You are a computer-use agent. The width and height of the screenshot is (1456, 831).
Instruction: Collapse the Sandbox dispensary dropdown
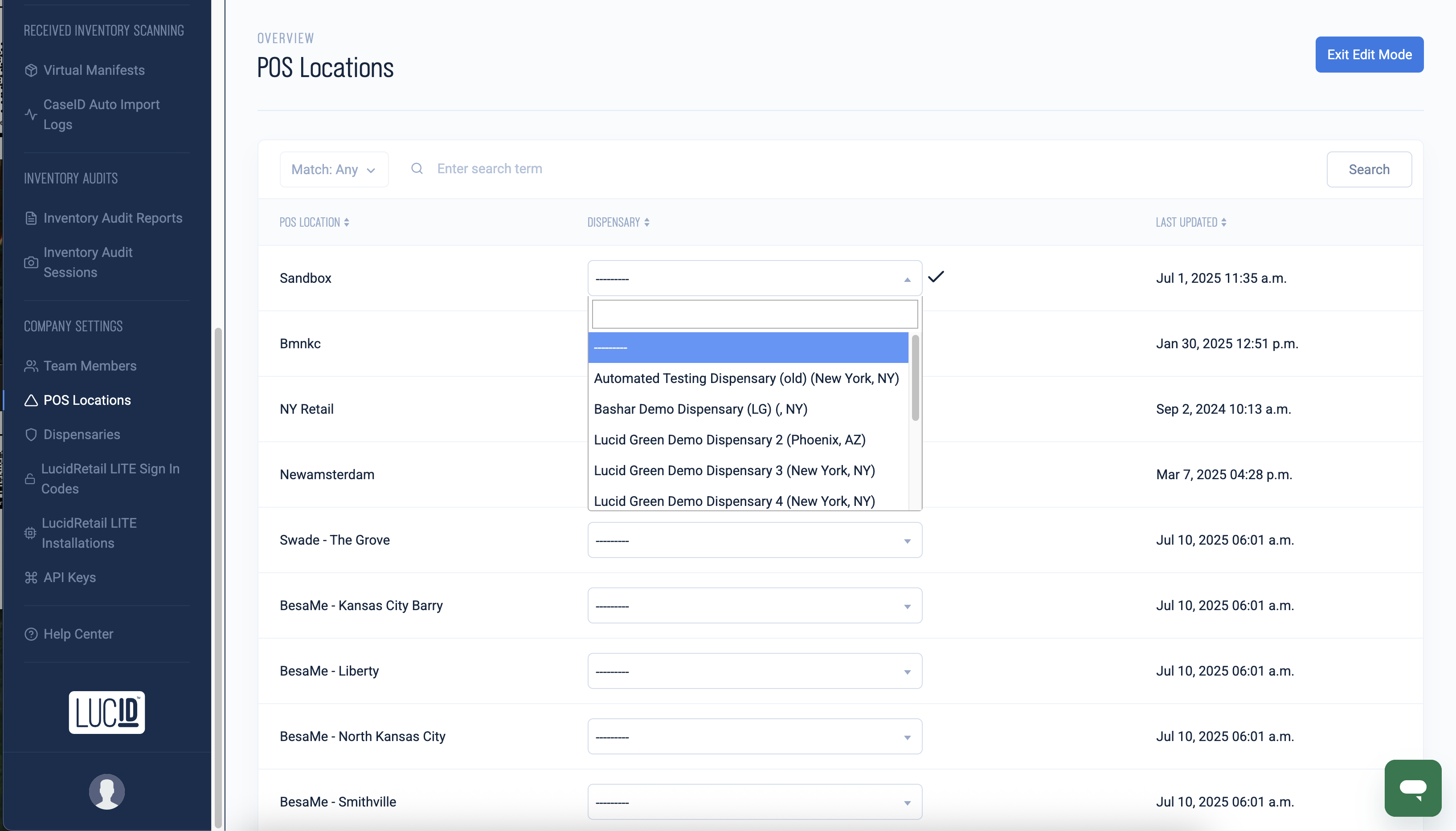click(755, 278)
